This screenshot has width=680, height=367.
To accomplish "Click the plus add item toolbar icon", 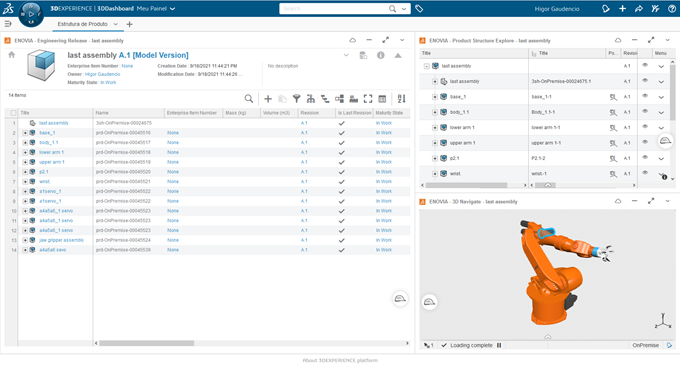I will [268, 99].
